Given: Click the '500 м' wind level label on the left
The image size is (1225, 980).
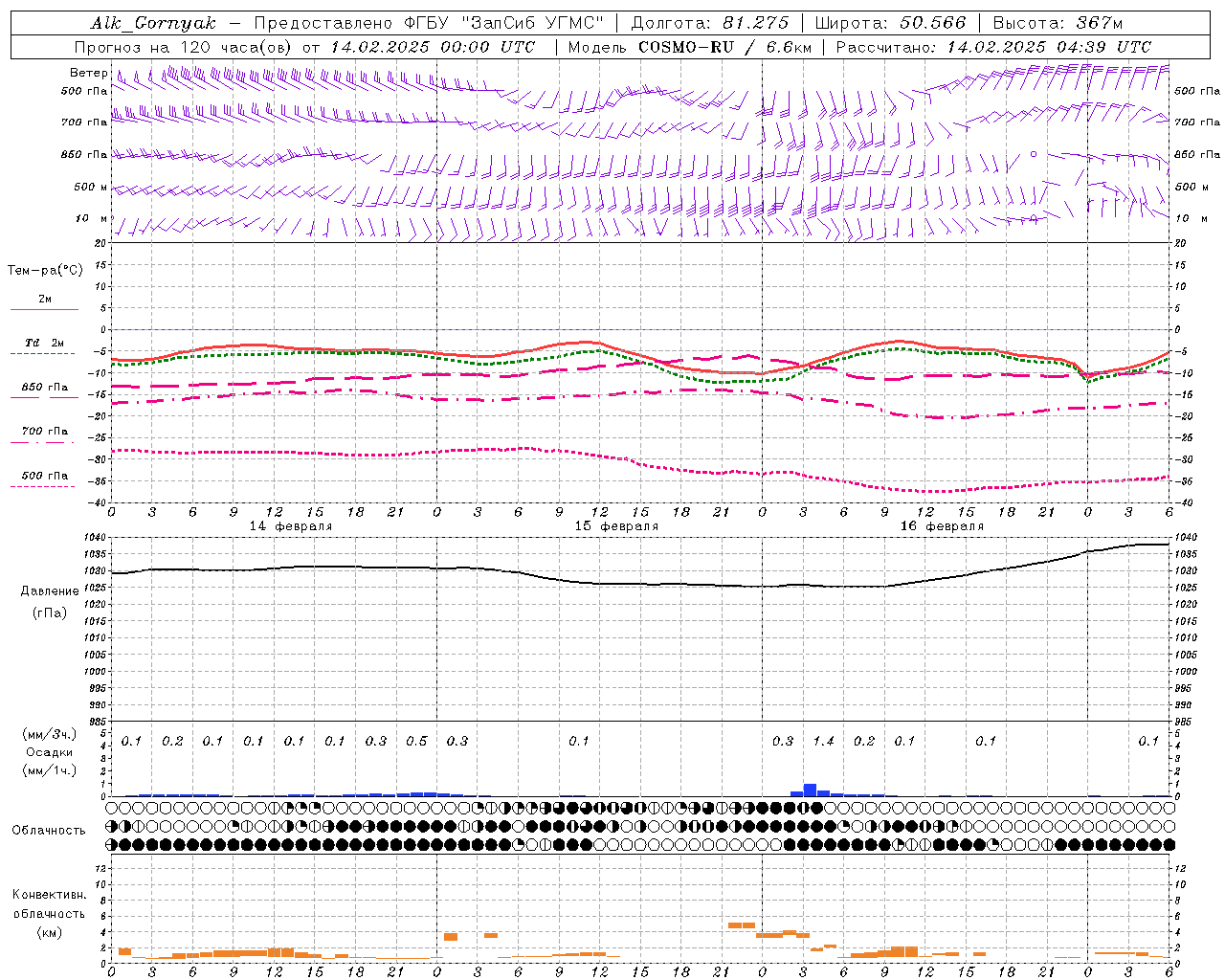Looking at the screenshot, I should coord(91,187).
